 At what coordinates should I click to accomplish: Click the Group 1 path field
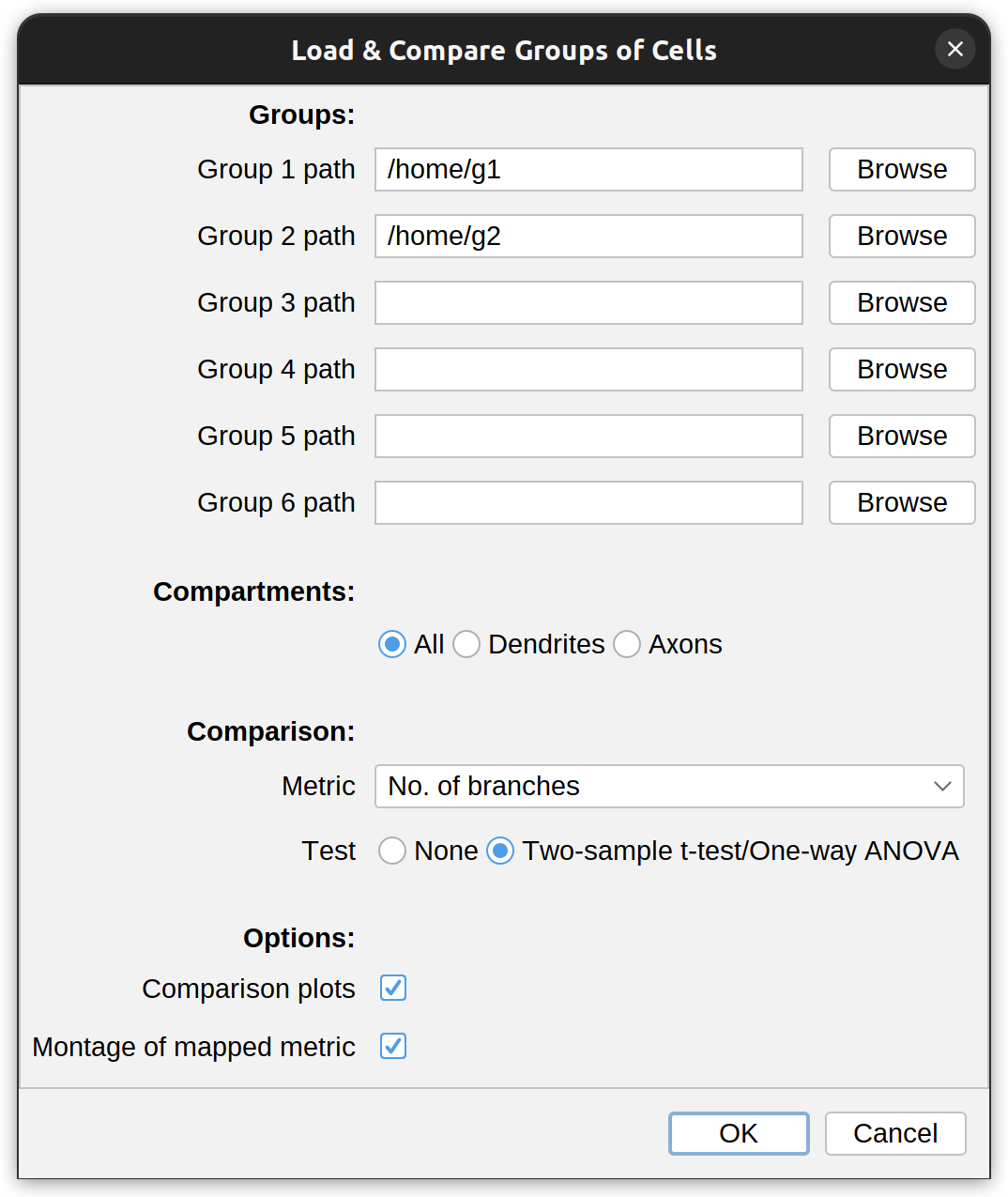pos(588,169)
